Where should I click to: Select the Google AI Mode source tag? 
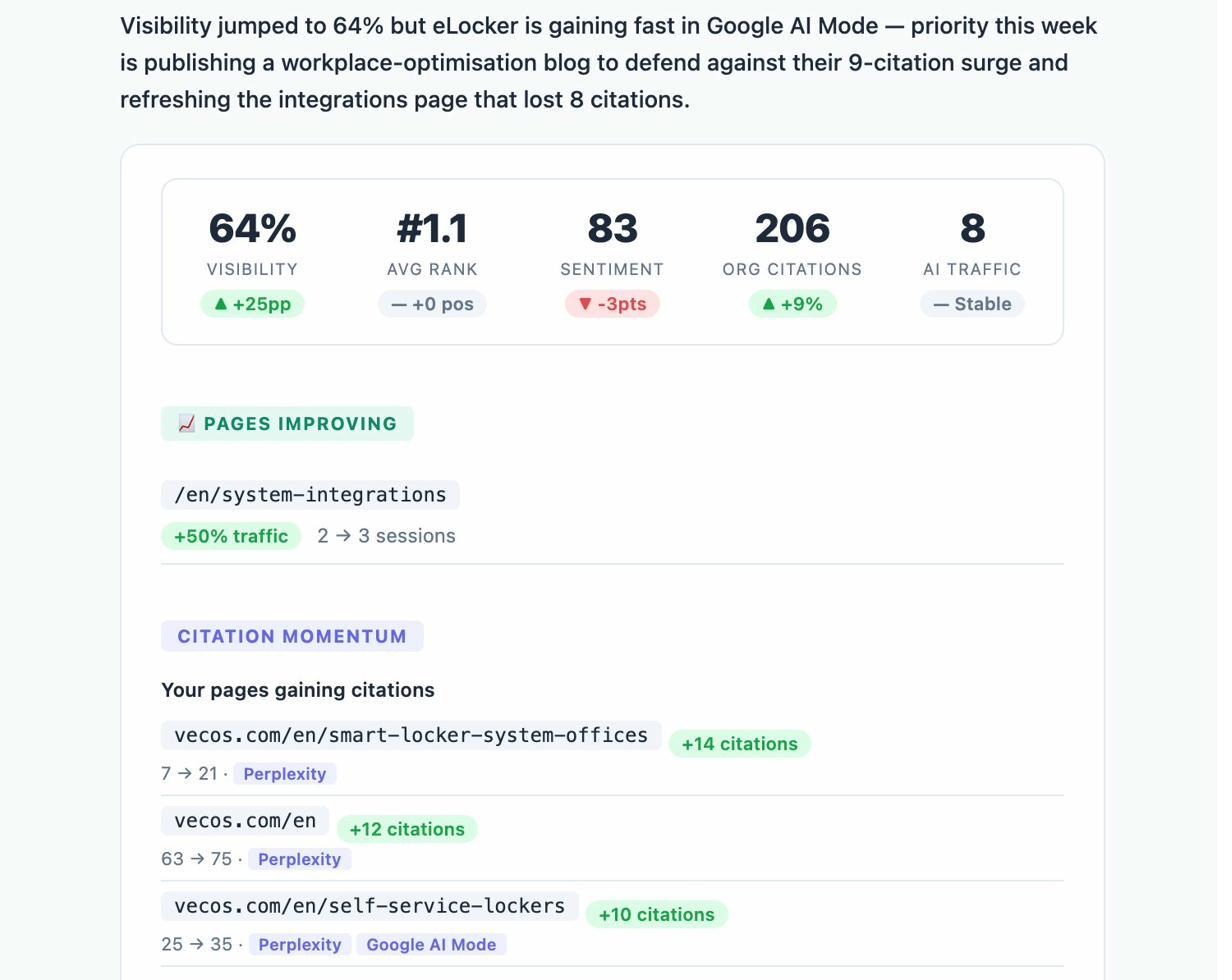[x=431, y=944]
